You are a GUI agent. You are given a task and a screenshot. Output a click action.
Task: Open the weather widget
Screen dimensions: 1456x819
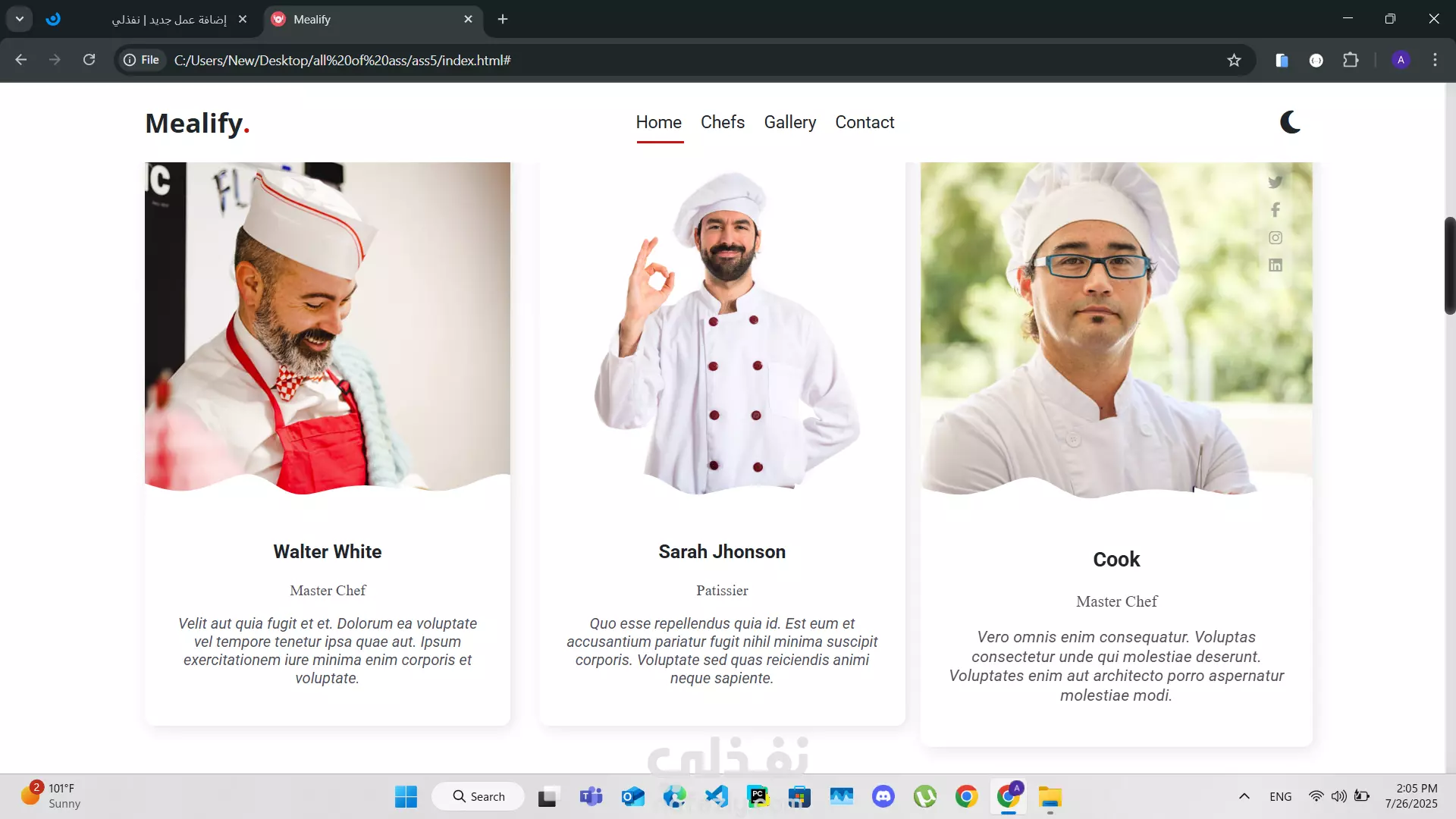[51, 796]
